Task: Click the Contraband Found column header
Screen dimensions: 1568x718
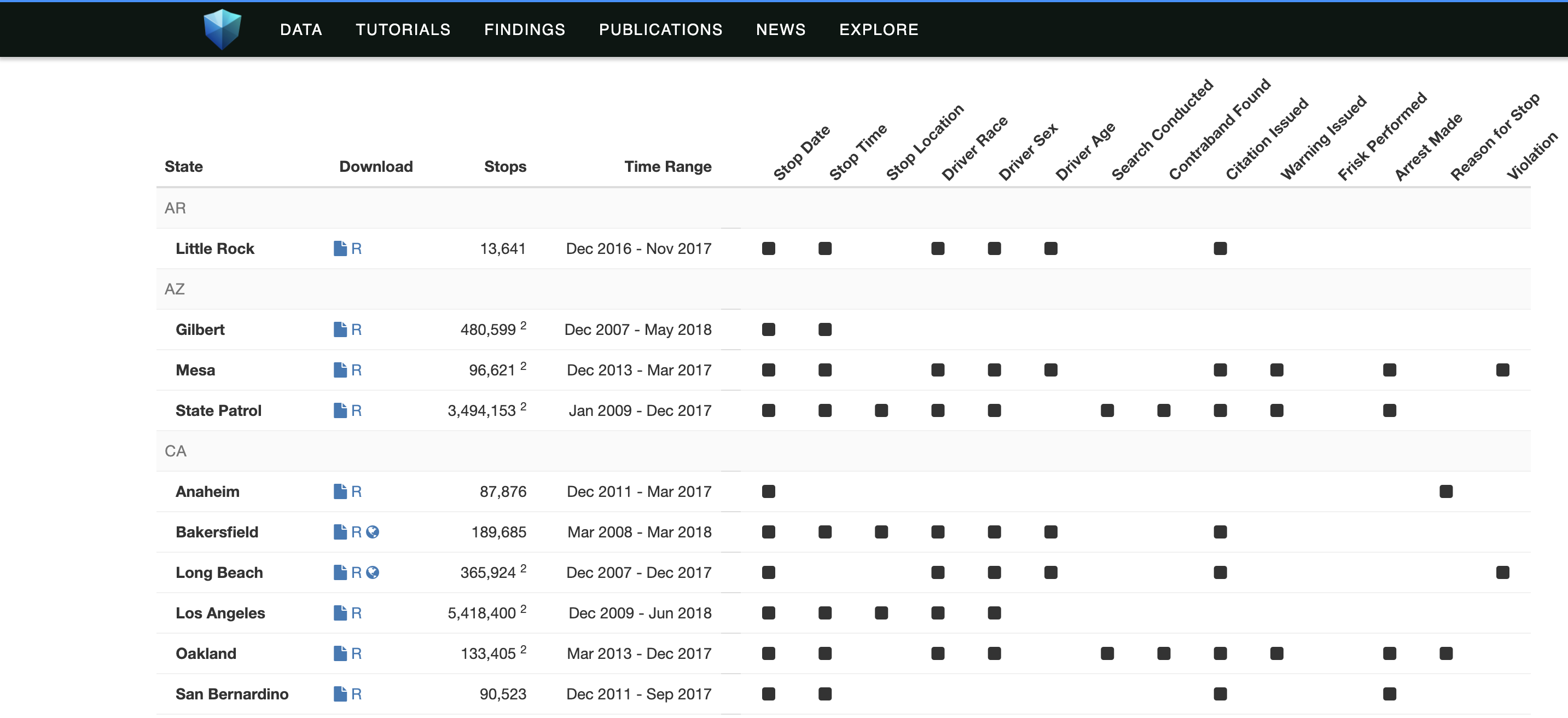Action: (1219, 129)
